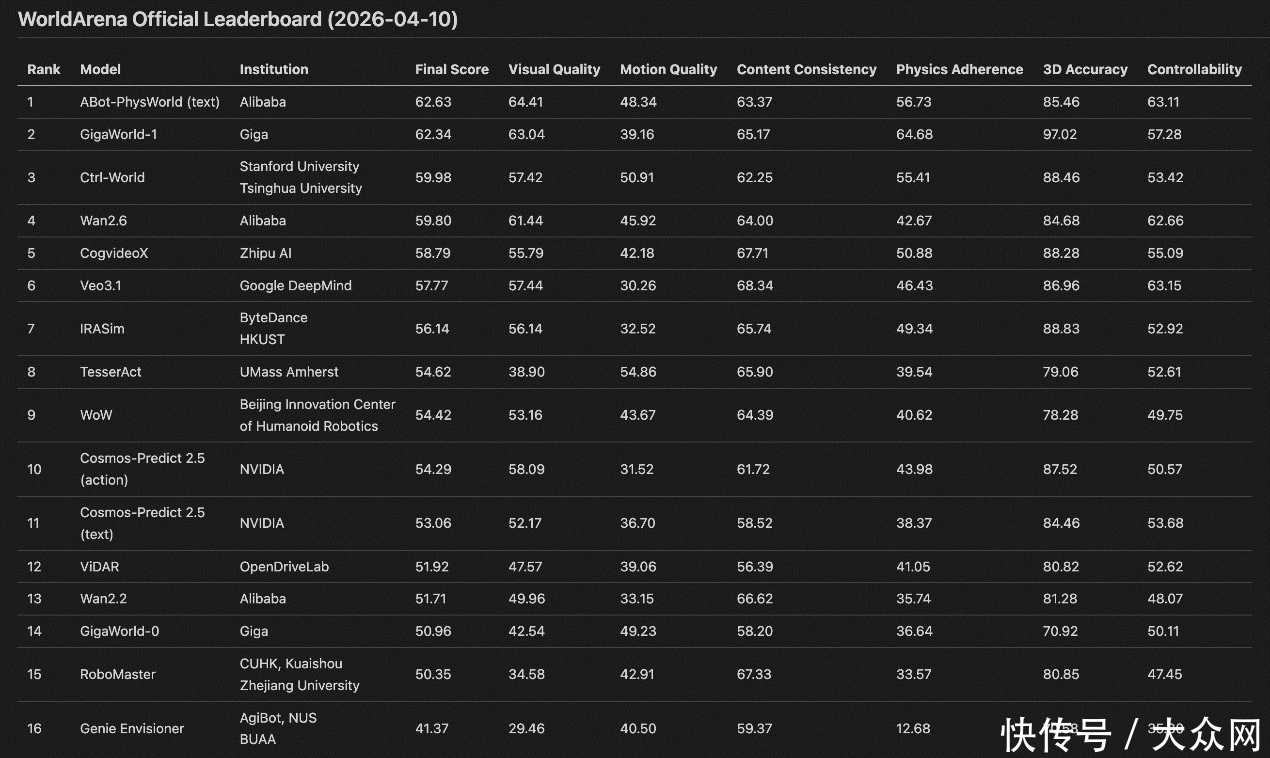1270x758 pixels.
Task: Click the WorldArena Official Leaderboard title
Action: 238,19
